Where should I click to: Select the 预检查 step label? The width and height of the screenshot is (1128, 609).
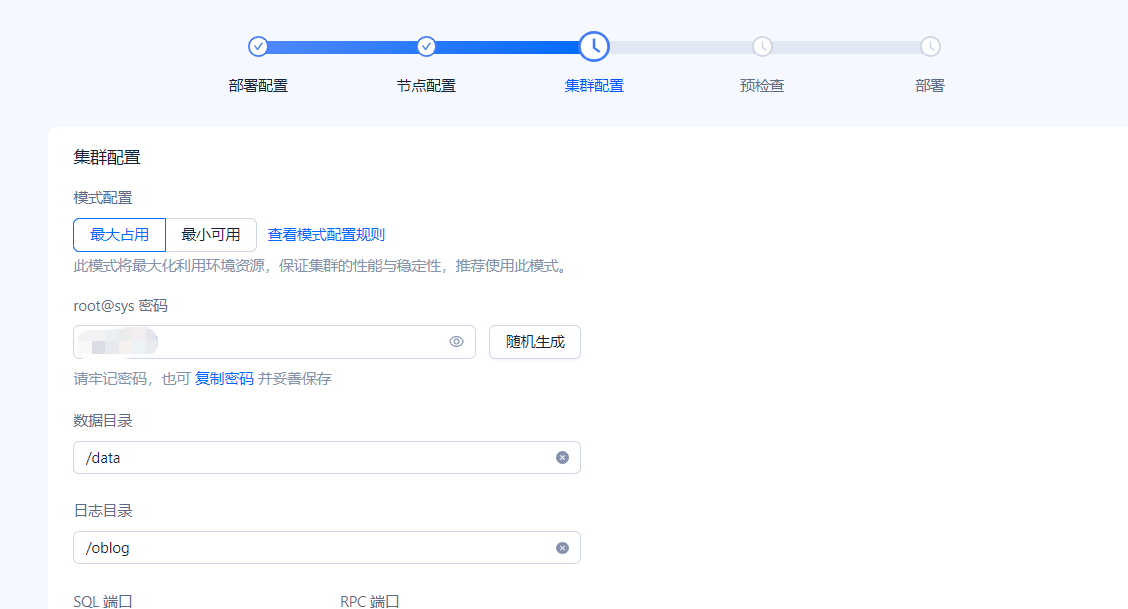click(x=762, y=86)
